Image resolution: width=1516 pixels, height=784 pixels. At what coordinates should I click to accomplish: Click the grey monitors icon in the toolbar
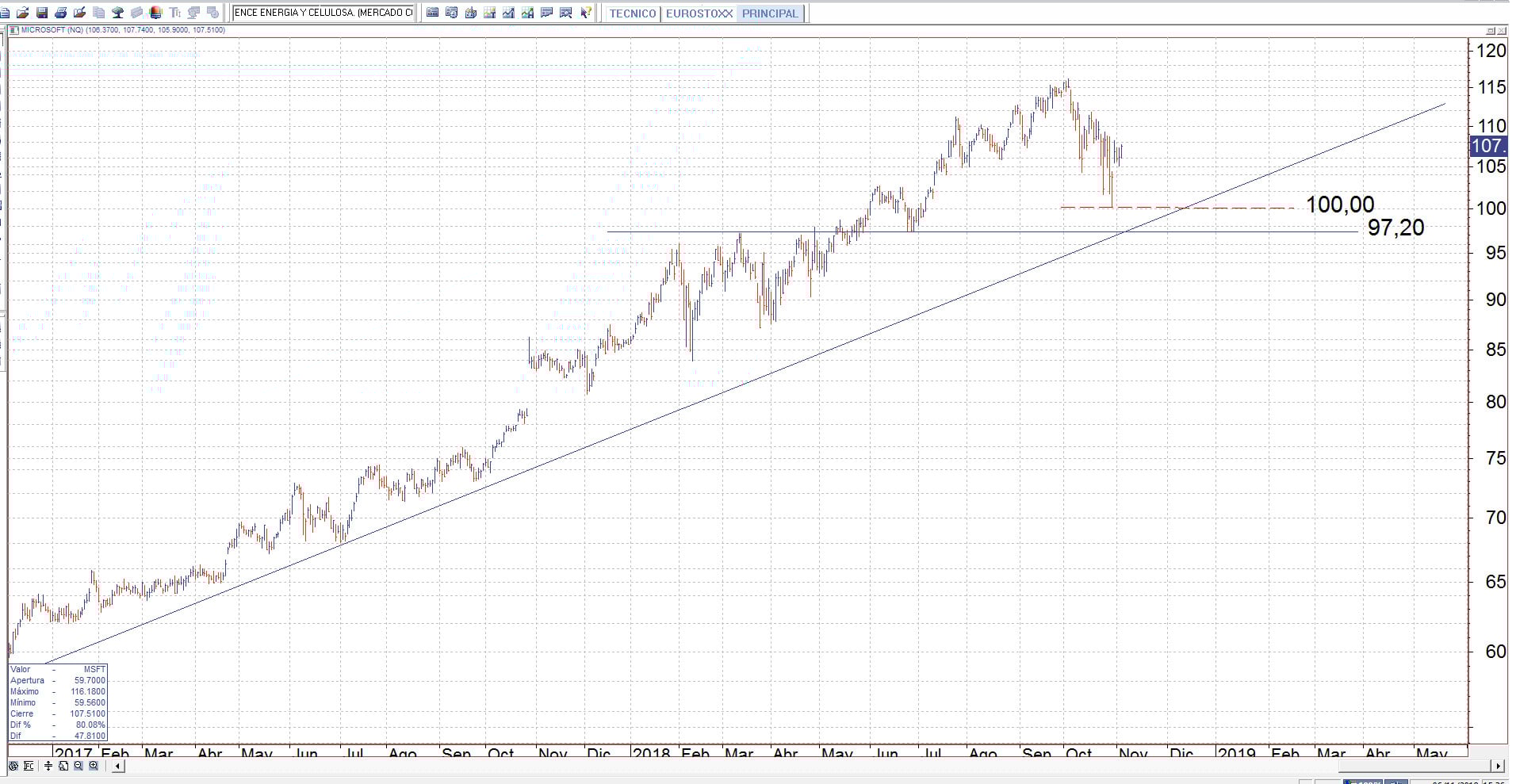click(x=194, y=13)
